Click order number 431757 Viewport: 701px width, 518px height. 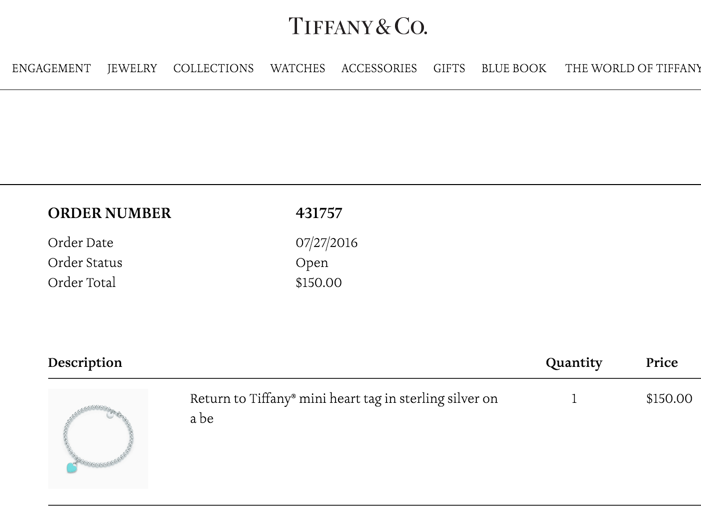(x=319, y=213)
